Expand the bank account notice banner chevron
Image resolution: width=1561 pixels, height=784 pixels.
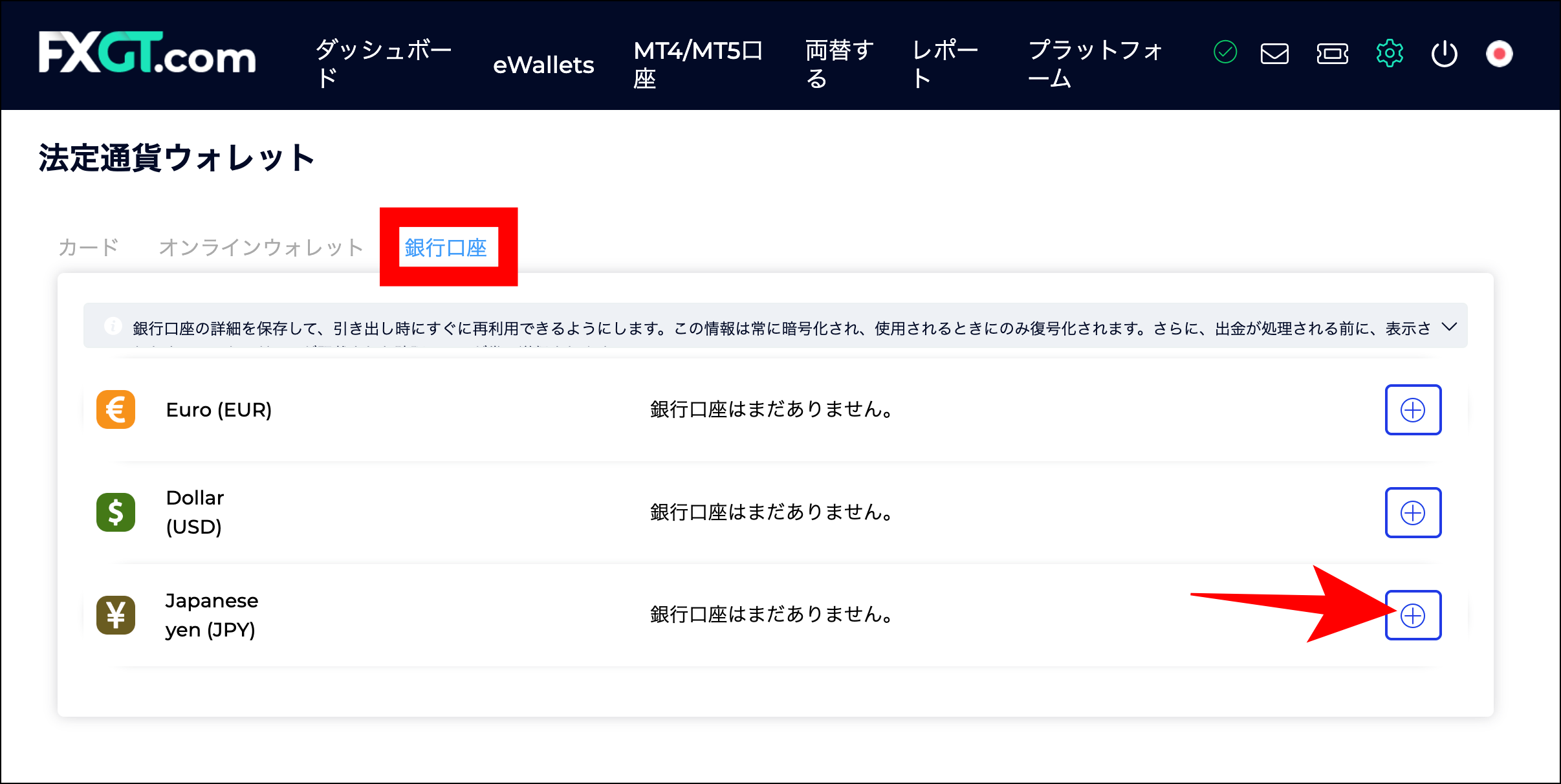point(1449,327)
